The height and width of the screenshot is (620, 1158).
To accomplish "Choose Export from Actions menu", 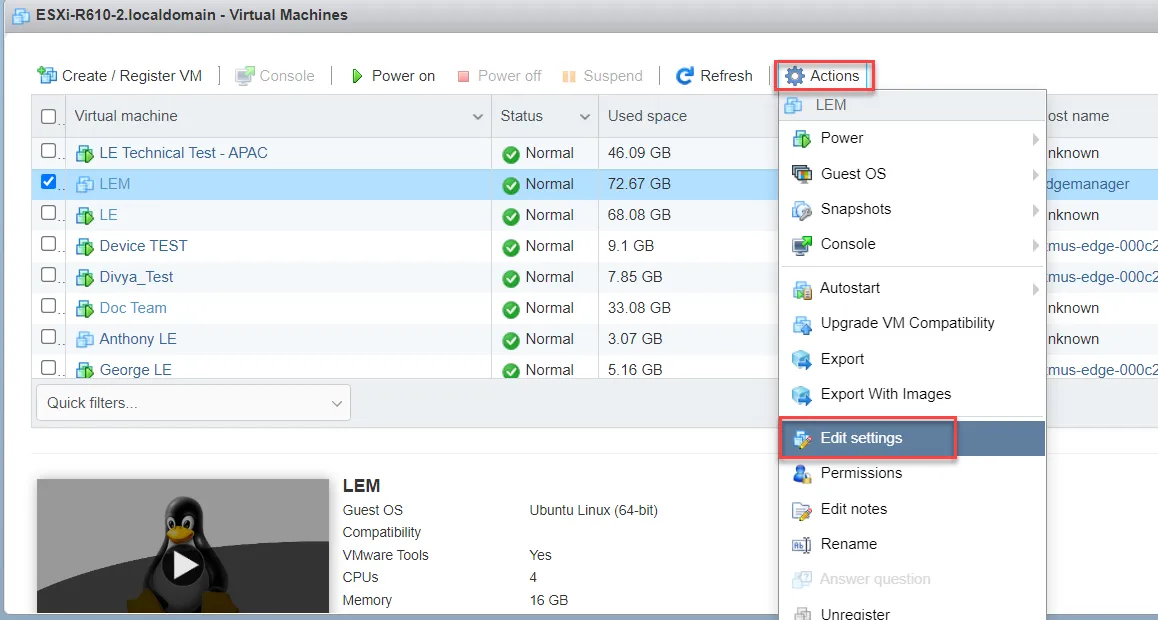I will click(913, 359).
